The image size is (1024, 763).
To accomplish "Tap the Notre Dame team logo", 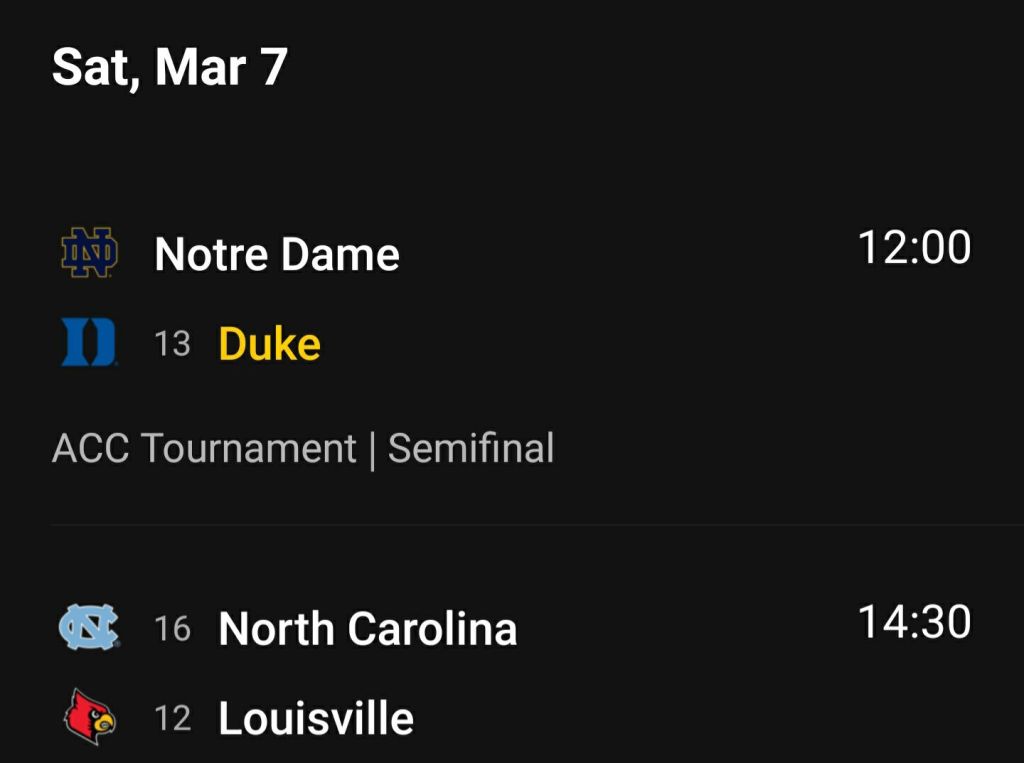I will (89, 253).
